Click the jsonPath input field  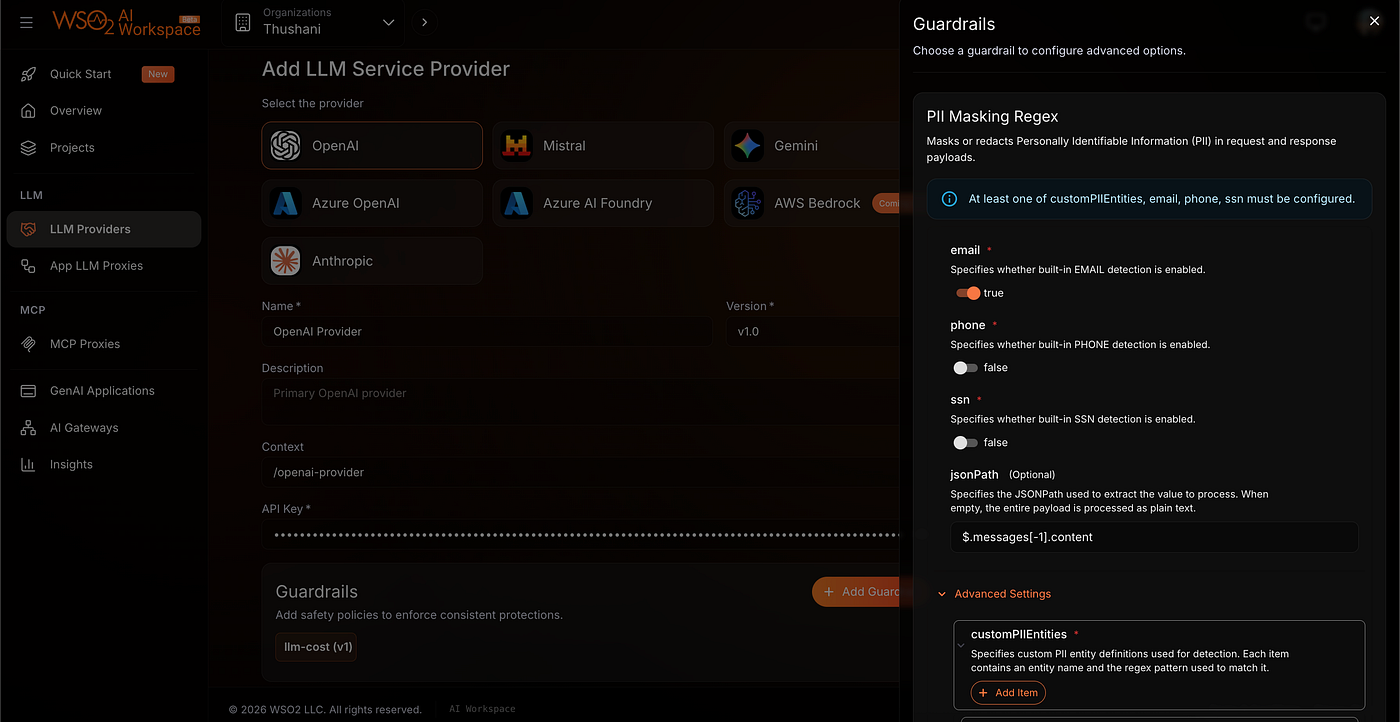pos(1154,537)
